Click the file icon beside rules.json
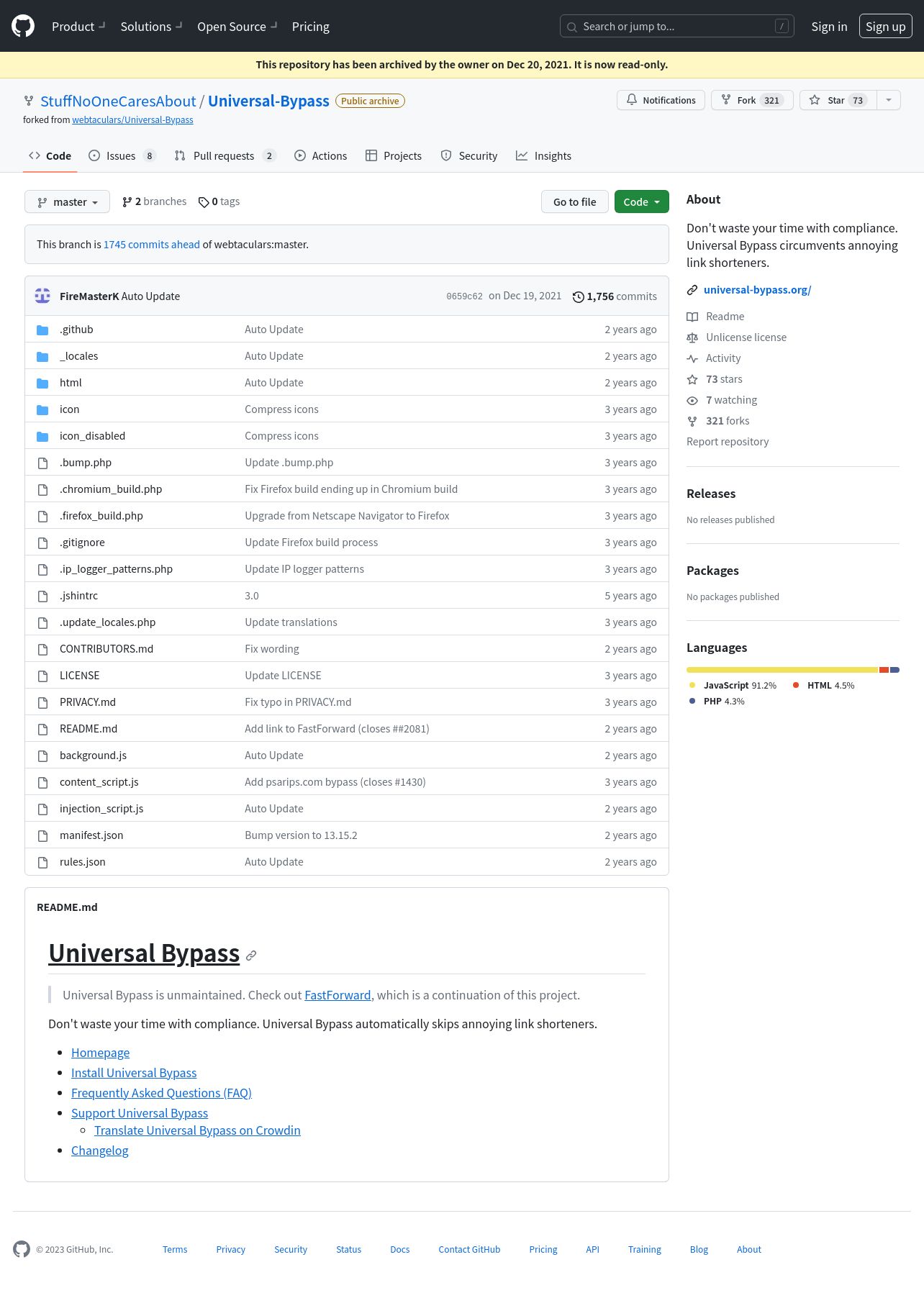 [x=42, y=862]
